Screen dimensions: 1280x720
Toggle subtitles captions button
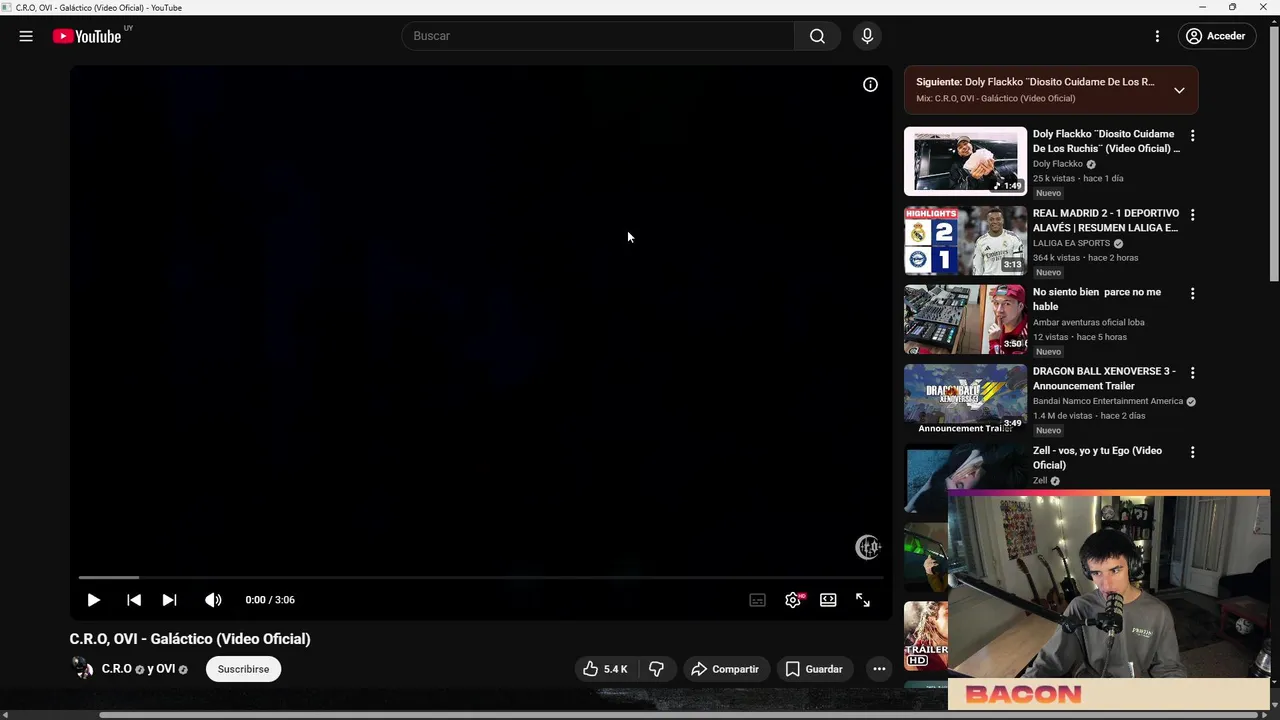(x=757, y=600)
